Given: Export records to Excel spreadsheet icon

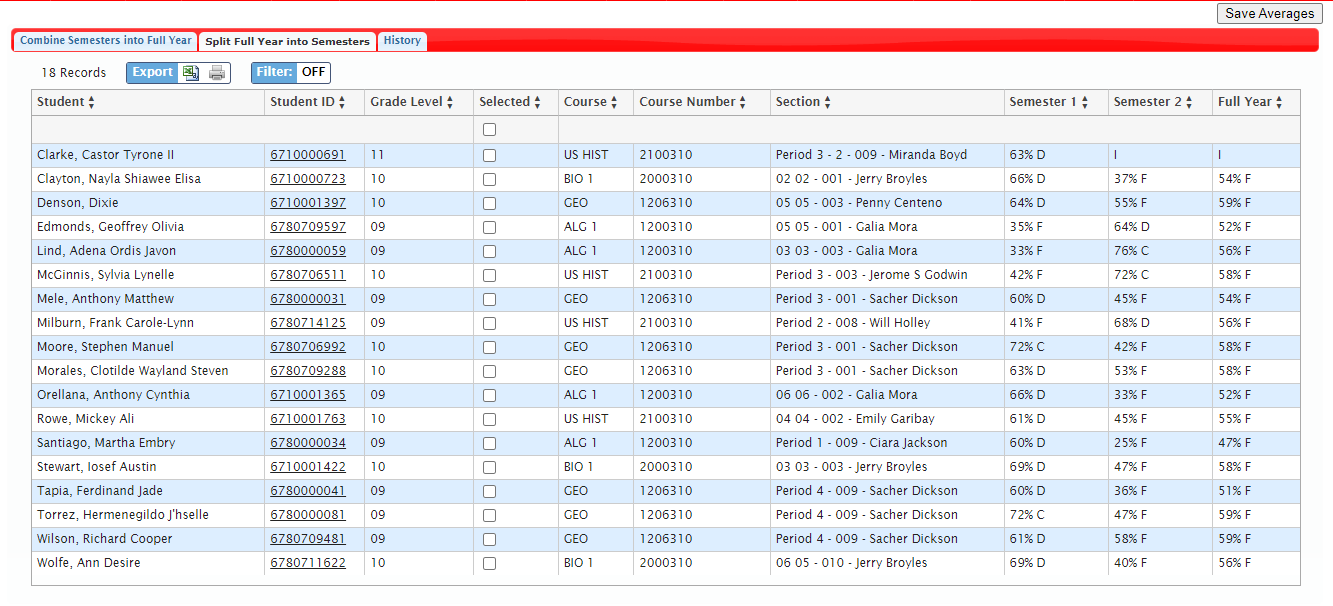Looking at the screenshot, I should (x=191, y=73).
